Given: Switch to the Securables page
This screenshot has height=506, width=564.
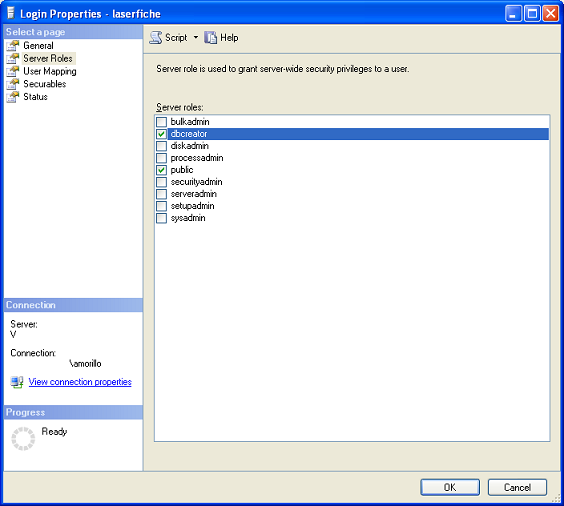Looking at the screenshot, I should [x=45, y=84].
